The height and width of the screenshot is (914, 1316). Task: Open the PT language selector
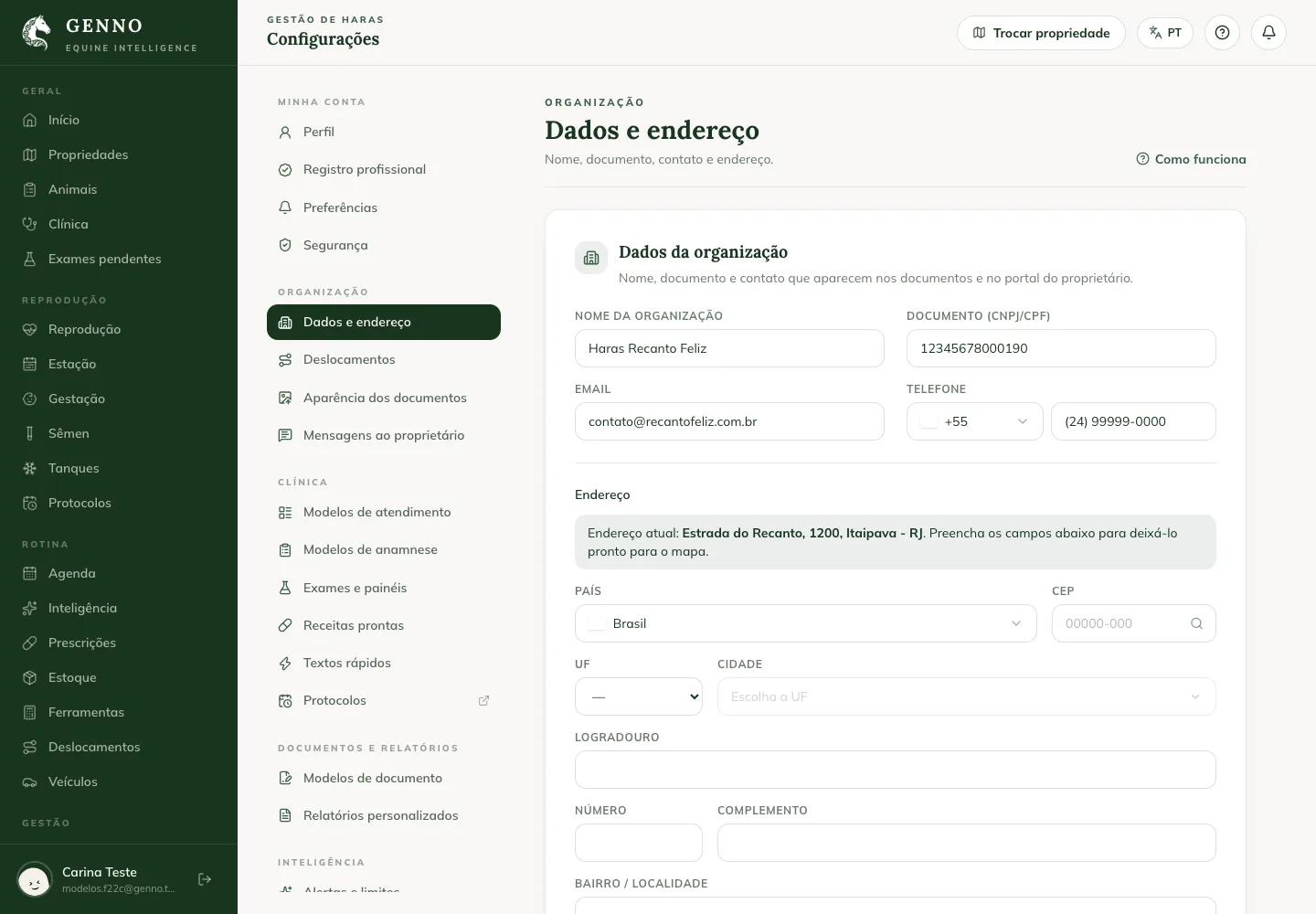click(1164, 33)
